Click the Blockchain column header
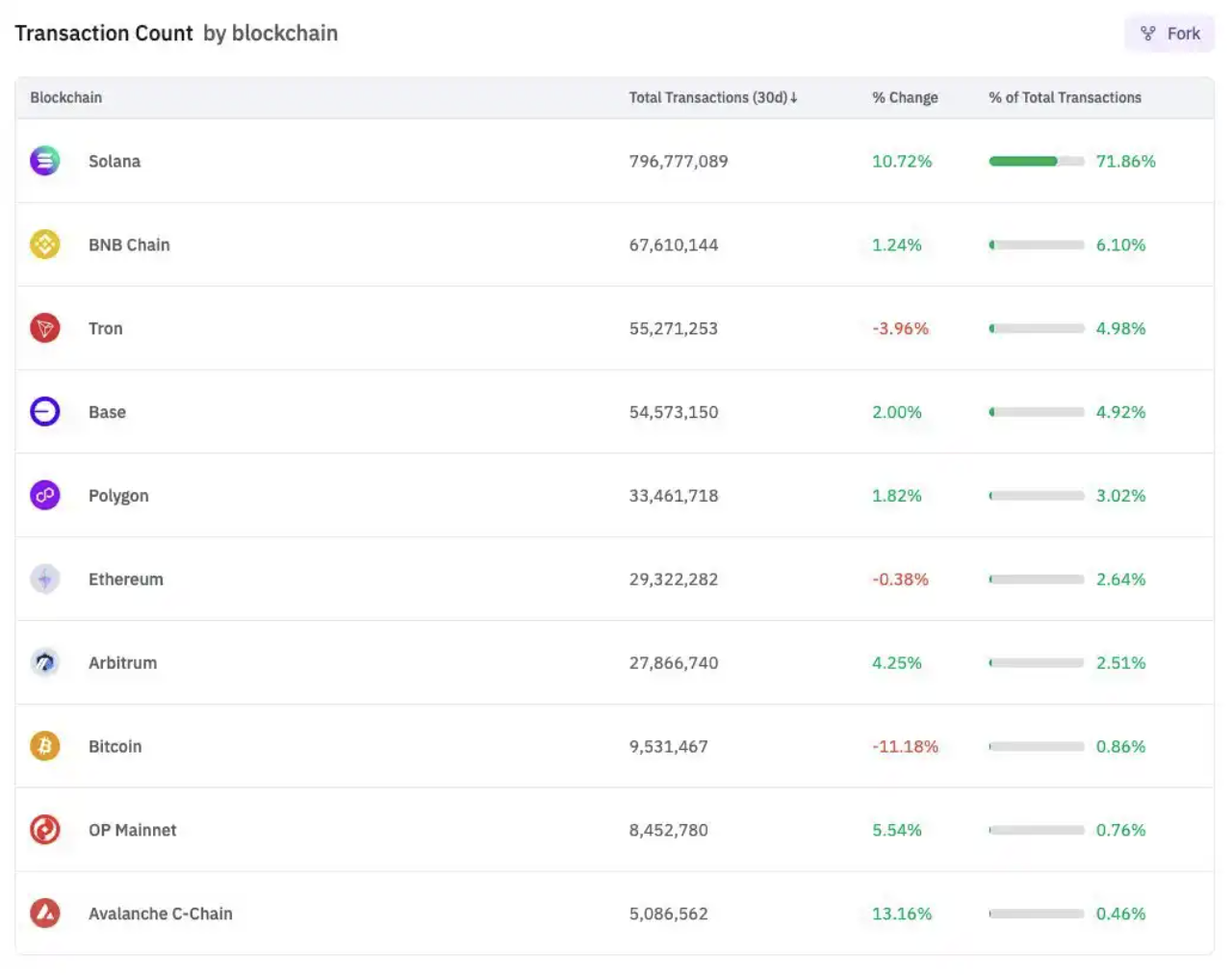Screen dimensions: 1232x980 pyautogui.click(x=66, y=97)
